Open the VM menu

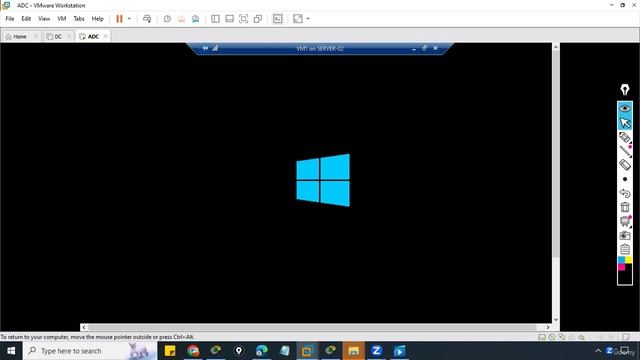pyautogui.click(x=62, y=19)
